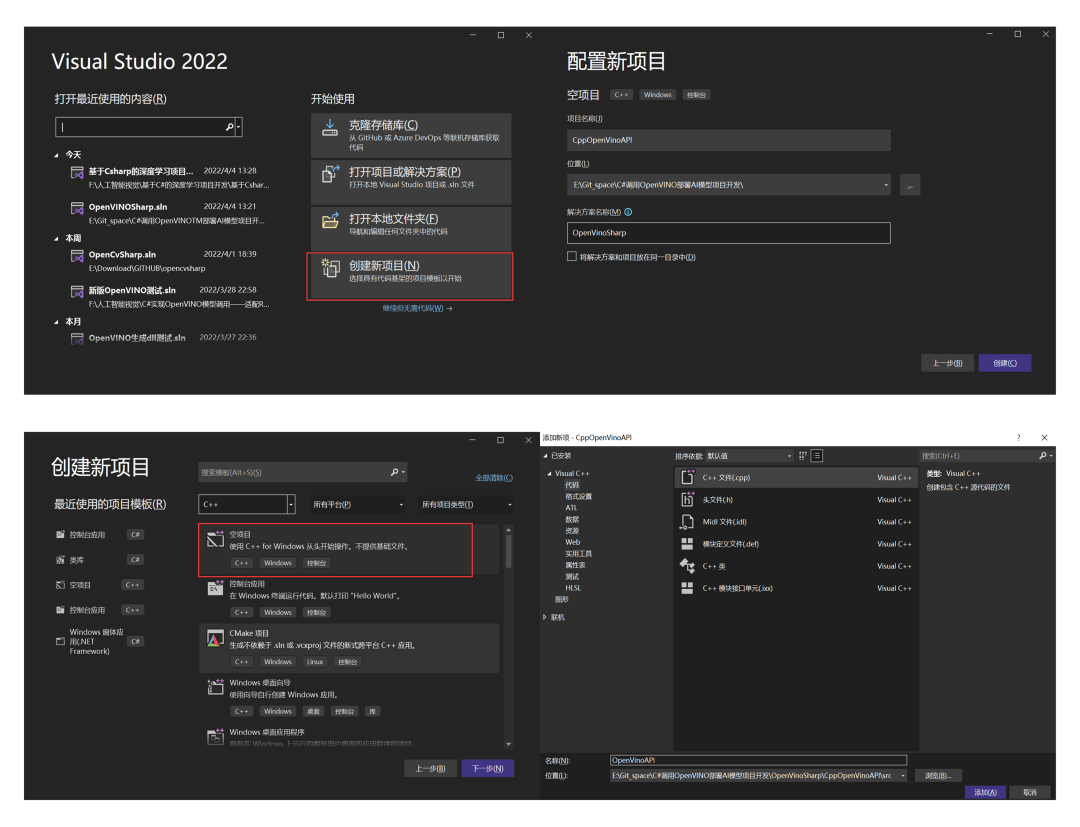Click the clone repository download icon
Image resolution: width=1080 pixels, height=827 pixels.
coord(330,127)
